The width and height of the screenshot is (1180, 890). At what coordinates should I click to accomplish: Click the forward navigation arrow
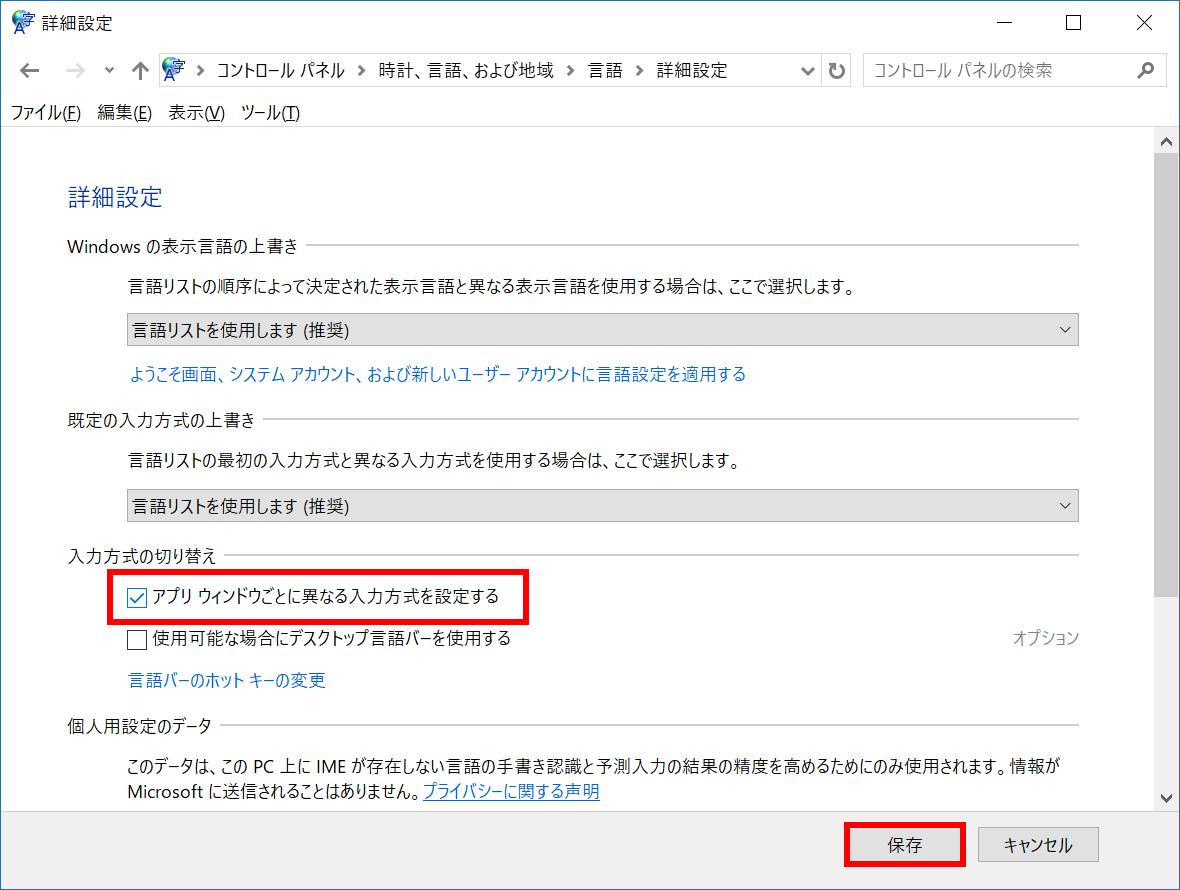[x=75, y=71]
